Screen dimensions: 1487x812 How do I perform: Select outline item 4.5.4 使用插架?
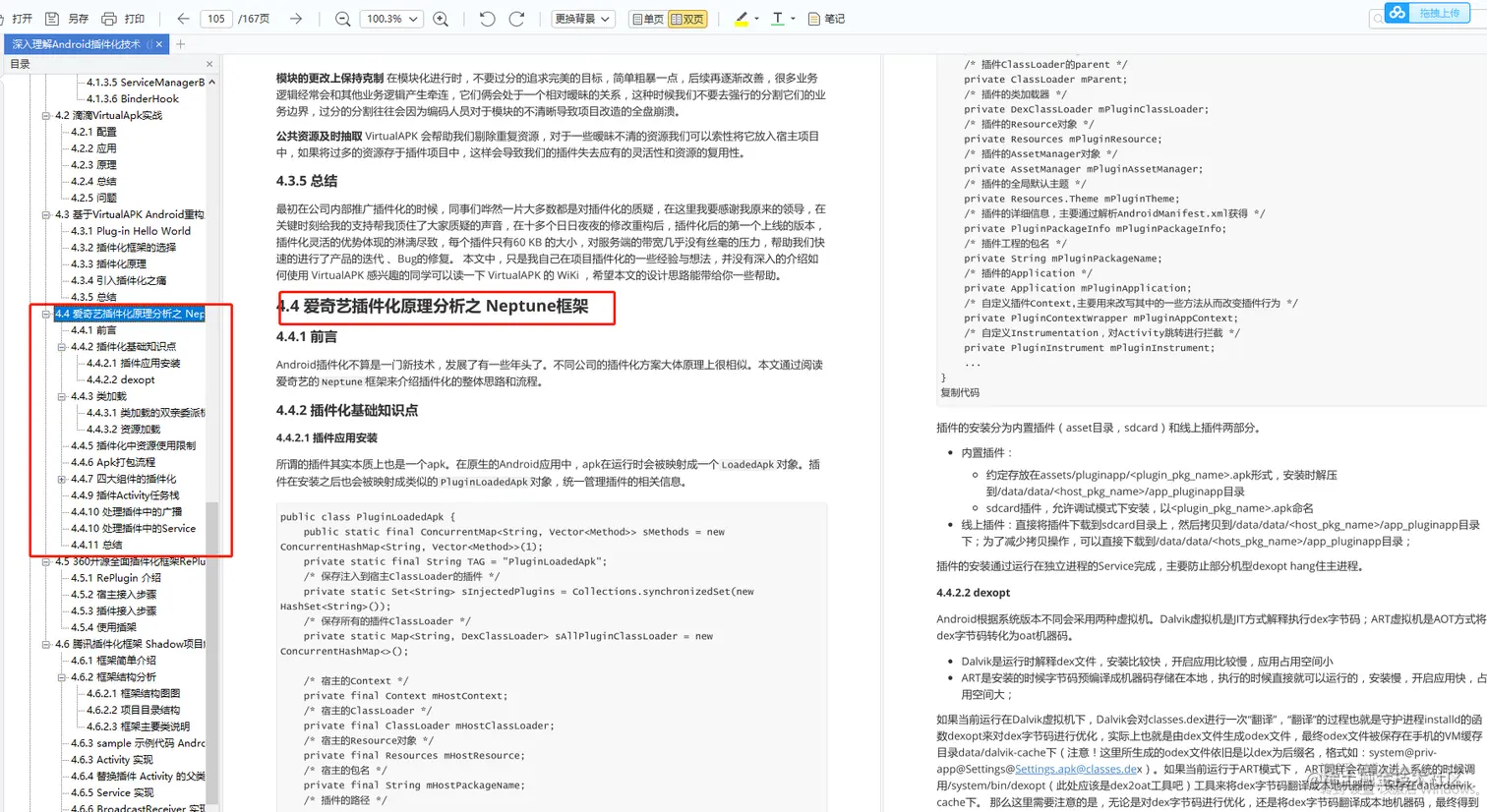(103, 627)
